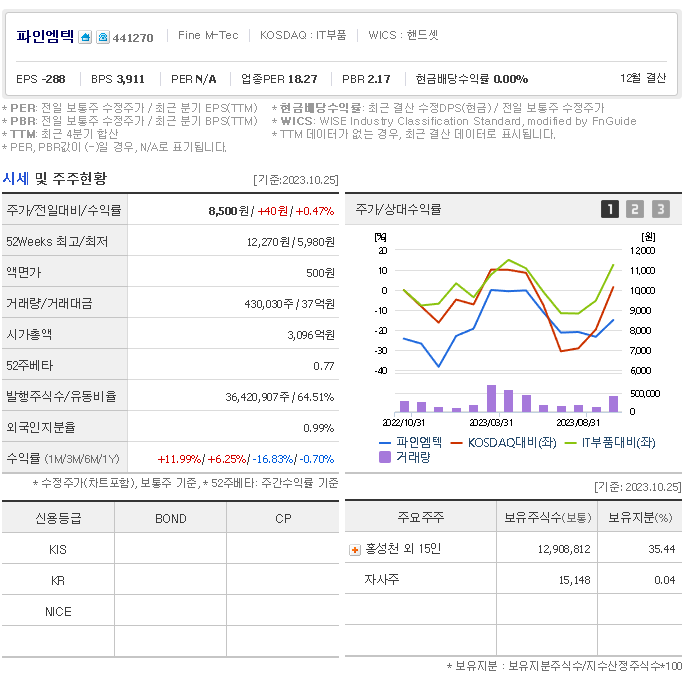Click the IT부품대비(좌) green legend entry
The height and width of the screenshot is (686, 687).
(610, 442)
